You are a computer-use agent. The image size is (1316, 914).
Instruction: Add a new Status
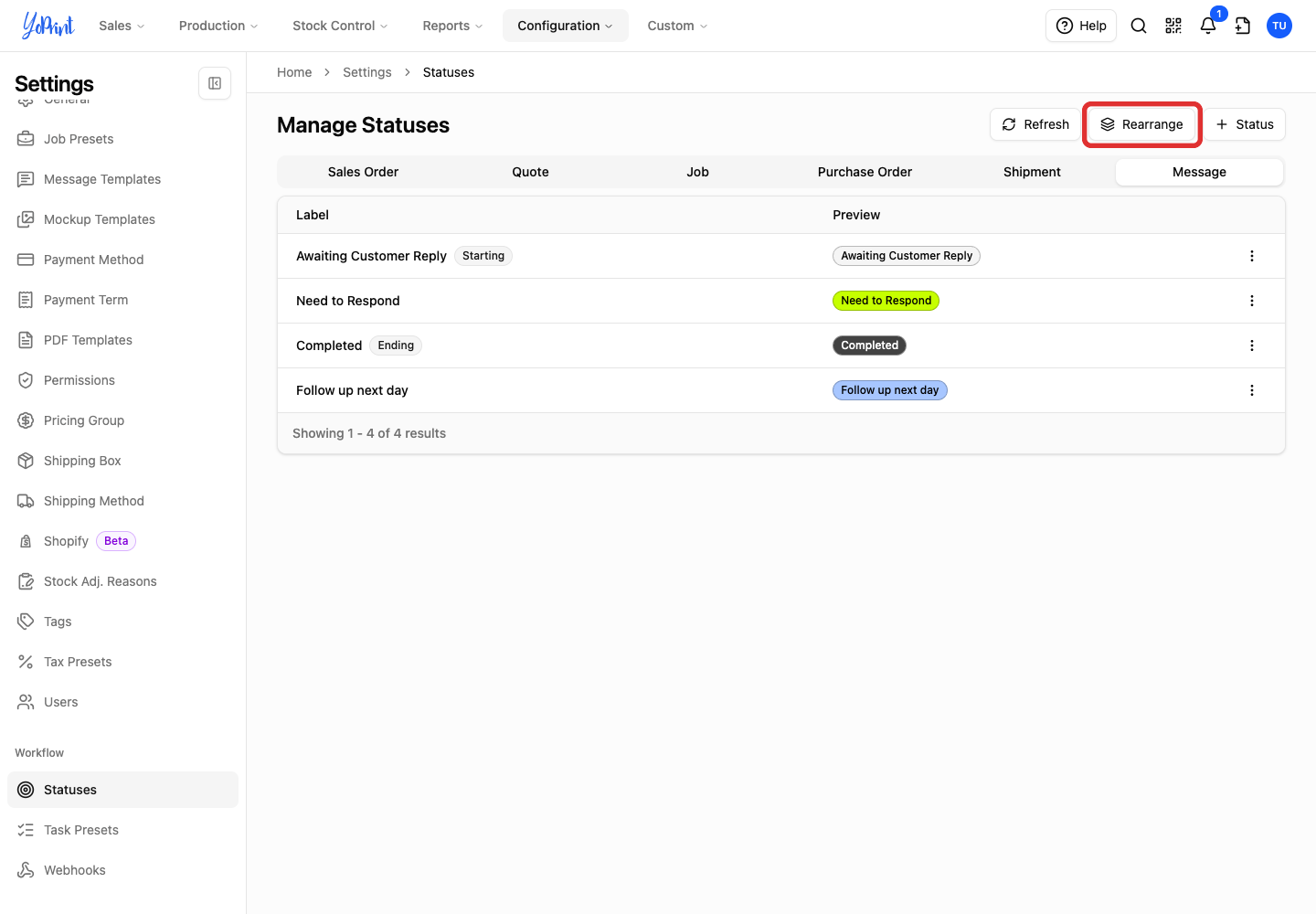coord(1244,124)
